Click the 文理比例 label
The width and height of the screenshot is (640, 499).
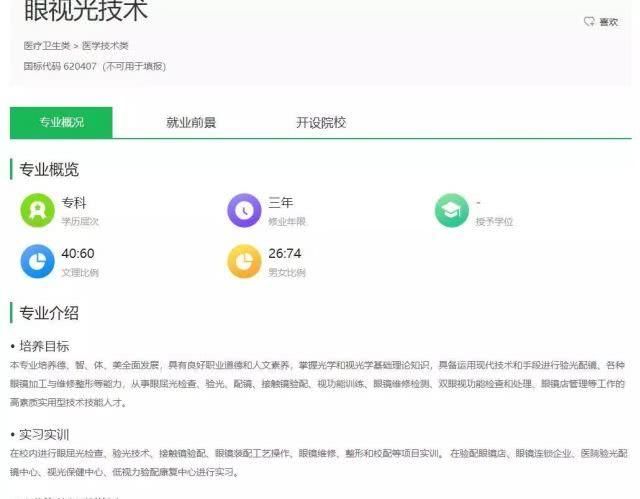(80, 273)
